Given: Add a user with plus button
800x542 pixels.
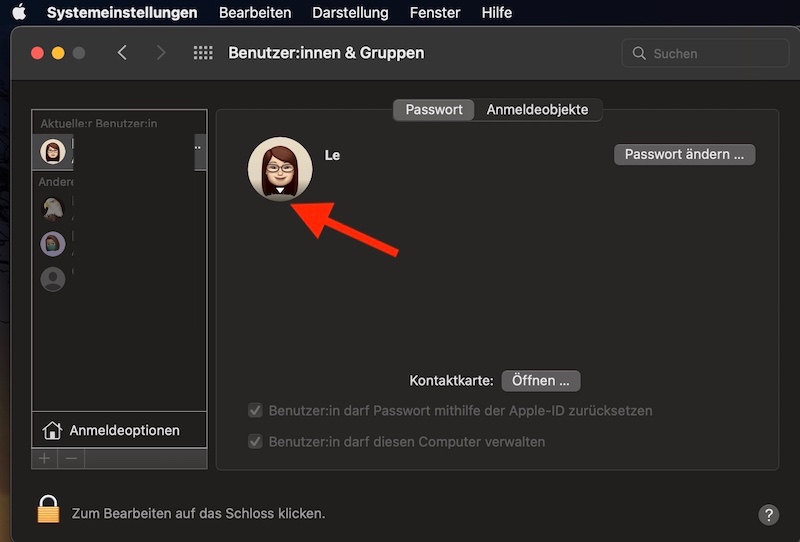Looking at the screenshot, I should click(44, 459).
